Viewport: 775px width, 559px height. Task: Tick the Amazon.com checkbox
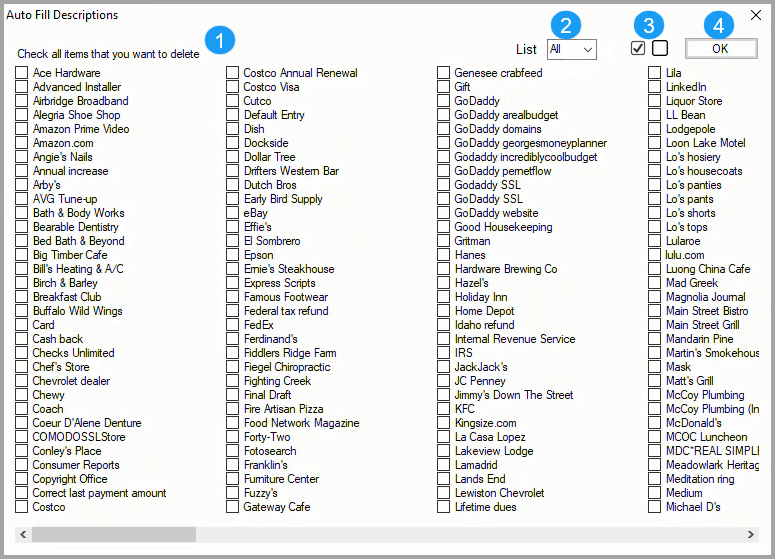21,143
